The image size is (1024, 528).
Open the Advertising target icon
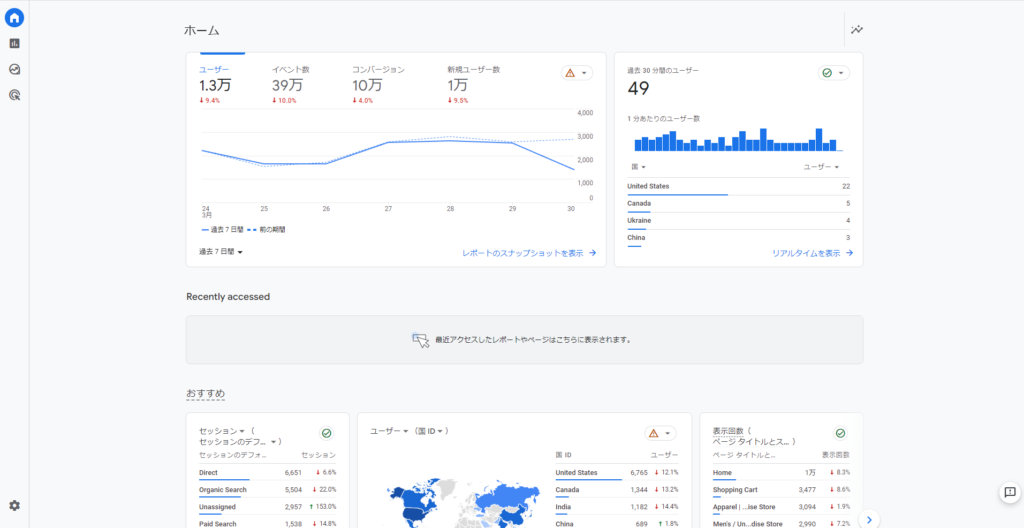click(x=14, y=95)
